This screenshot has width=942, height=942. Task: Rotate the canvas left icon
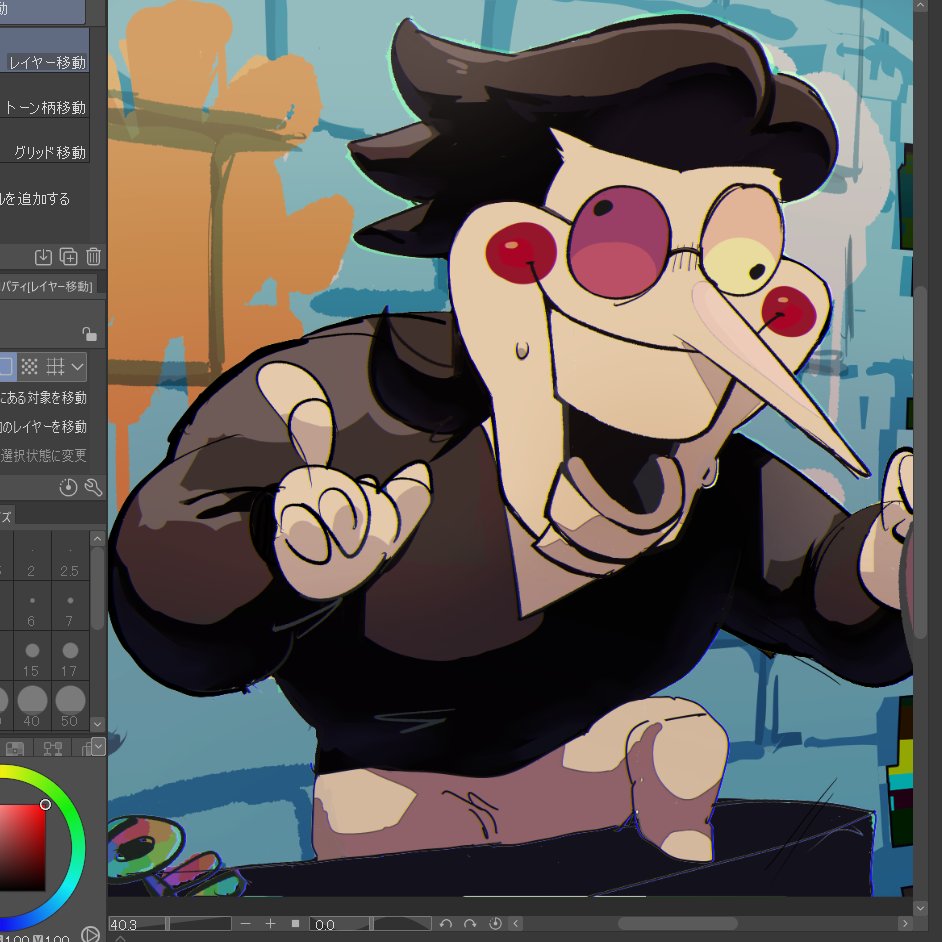click(445, 923)
